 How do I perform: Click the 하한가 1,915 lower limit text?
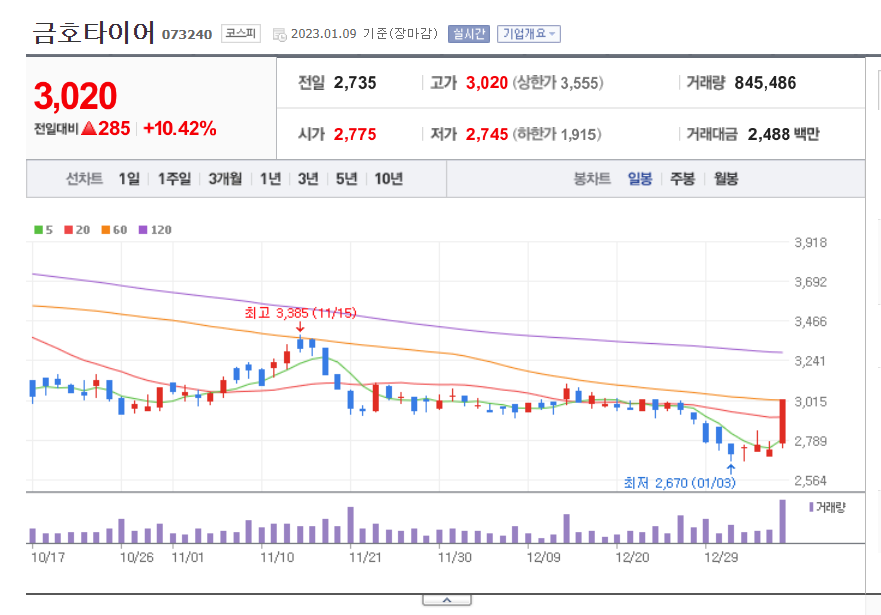(x=556, y=135)
